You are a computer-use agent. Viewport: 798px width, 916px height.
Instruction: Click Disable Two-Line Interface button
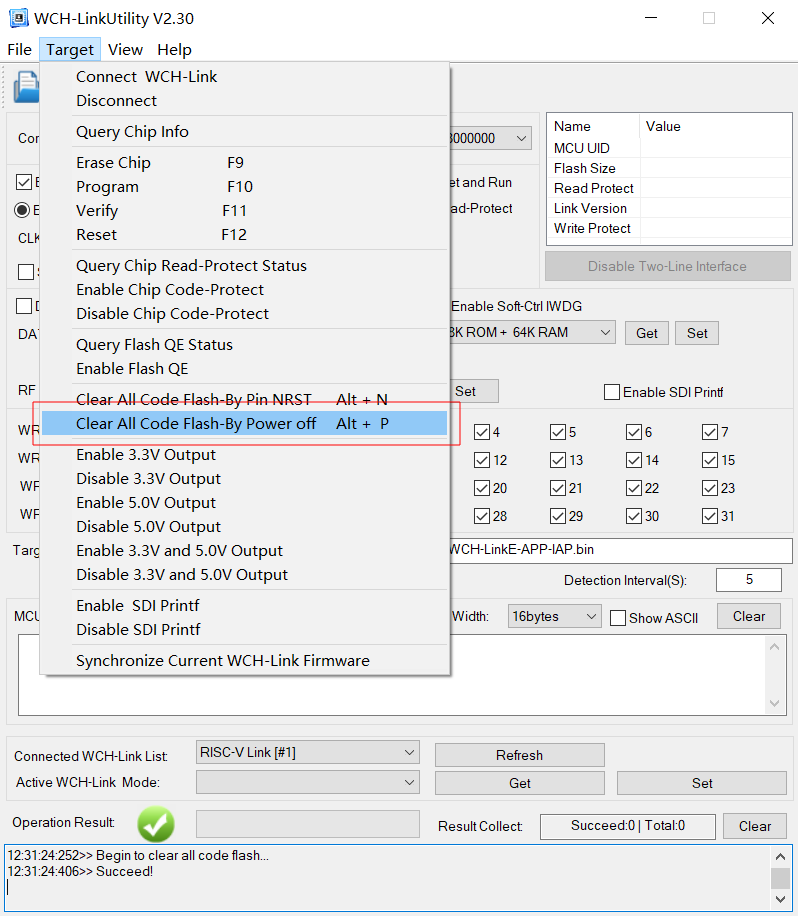(x=668, y=266)
